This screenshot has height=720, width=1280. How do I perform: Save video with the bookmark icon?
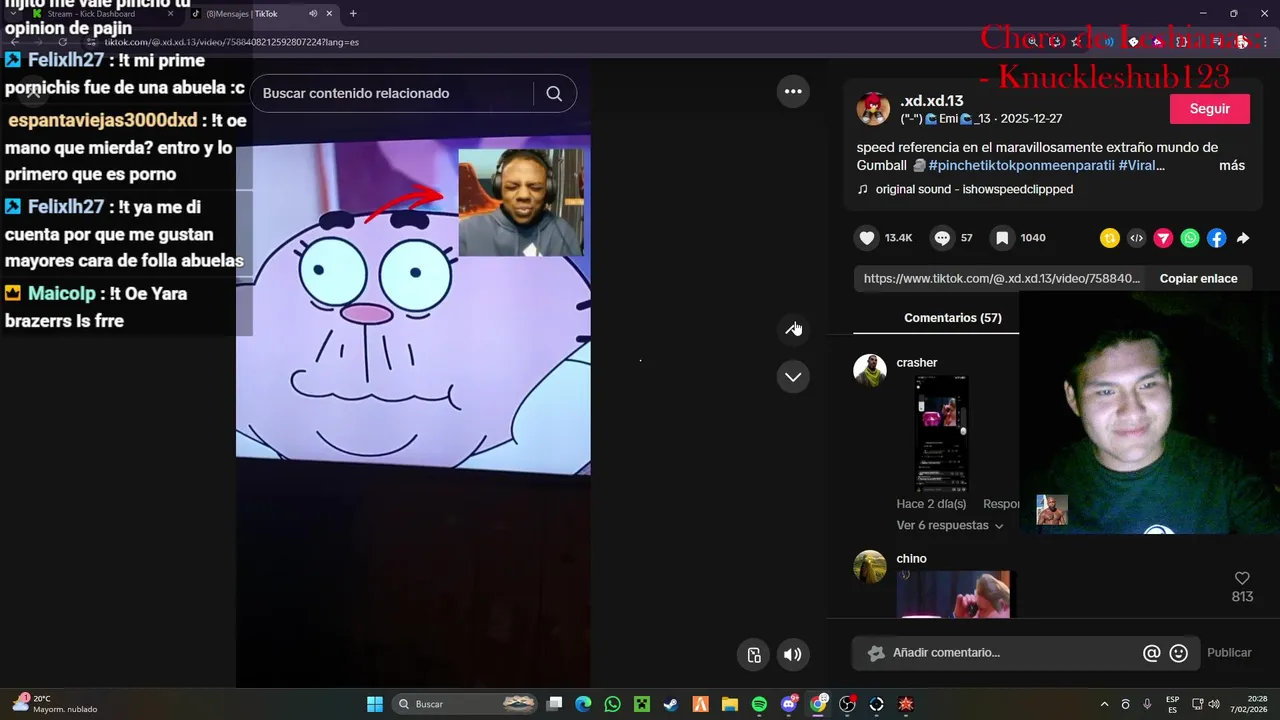[1001, 238]
